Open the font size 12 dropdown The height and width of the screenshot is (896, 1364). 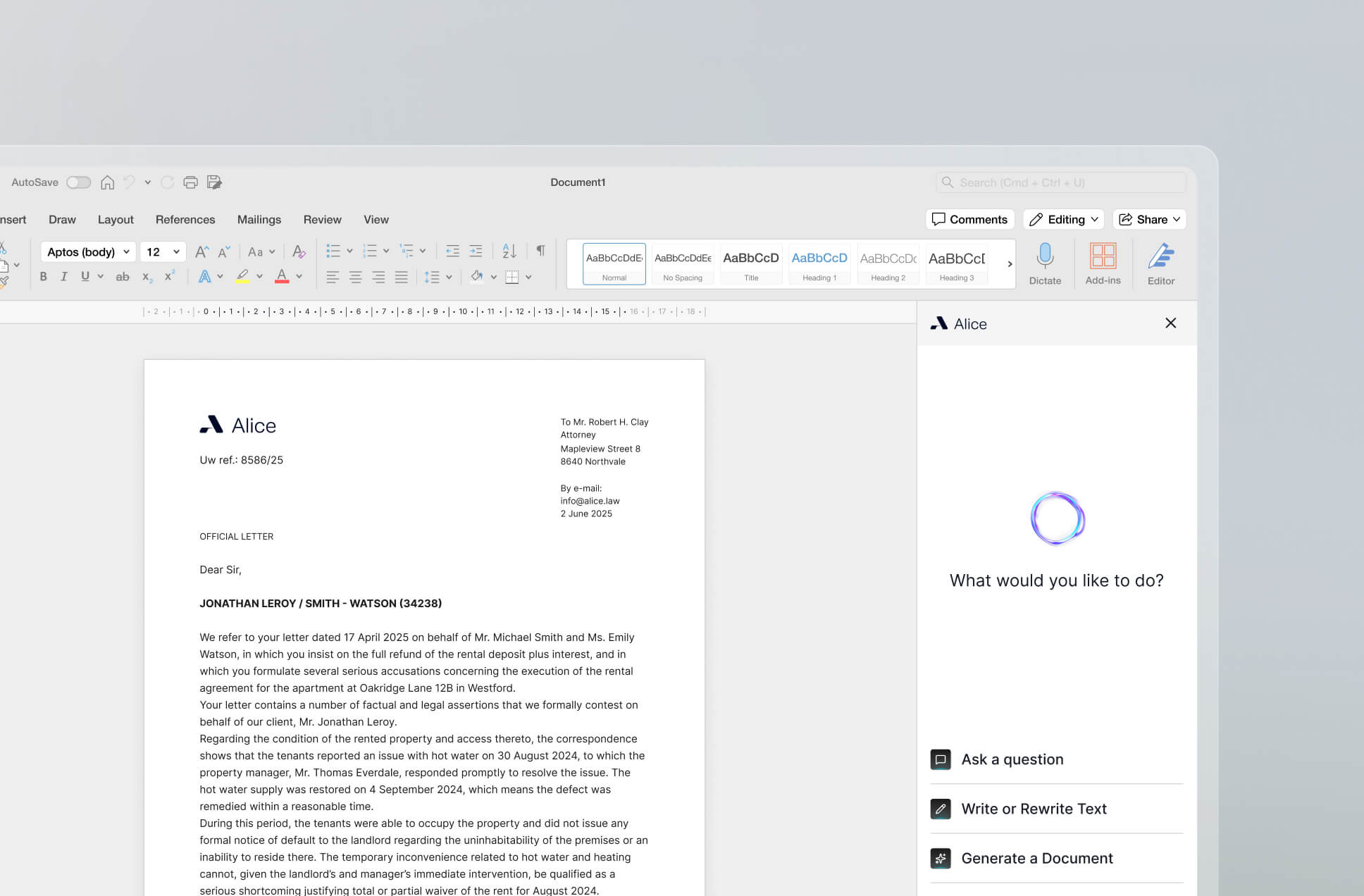click(x=163, y=251)
